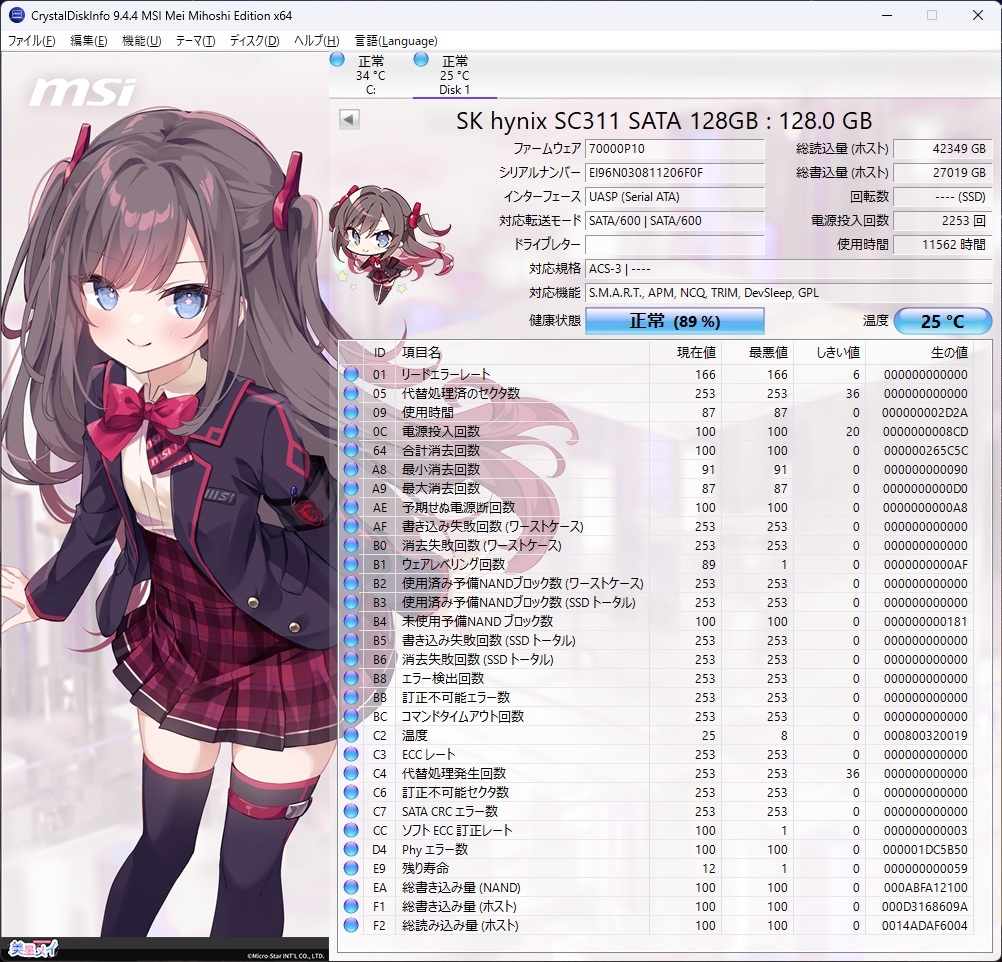Click the status icon for row B2
1002x962 pixels.
point(351,584)
